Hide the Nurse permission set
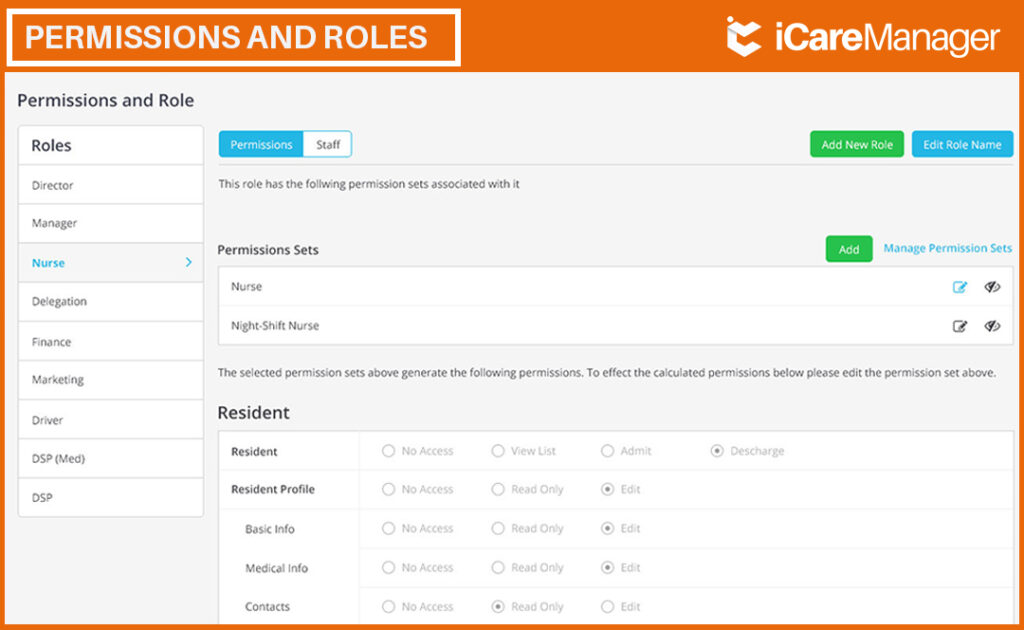This screenshot has height=630, width=1024. click(992, 287)
